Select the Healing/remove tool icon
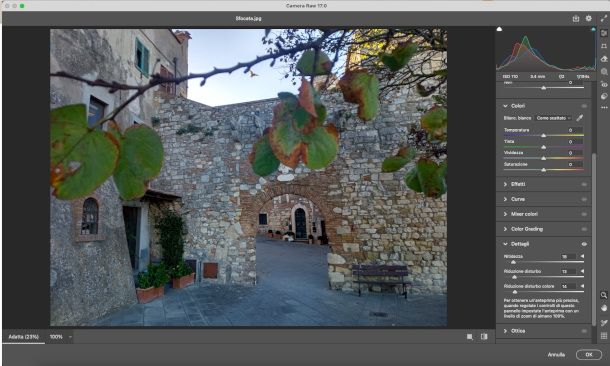 pyautogui.click(x=604, y=59)
